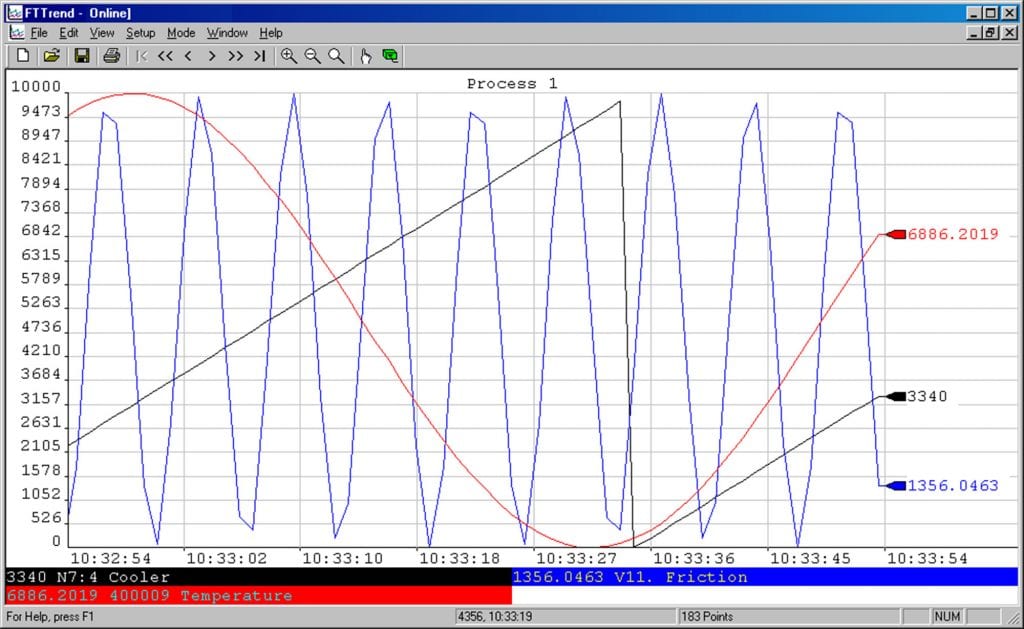Viewport: 1024px width, 629px height.
Task: Click the Process 1 chart title
Action: pyautogui.click(x=512, y=84)
